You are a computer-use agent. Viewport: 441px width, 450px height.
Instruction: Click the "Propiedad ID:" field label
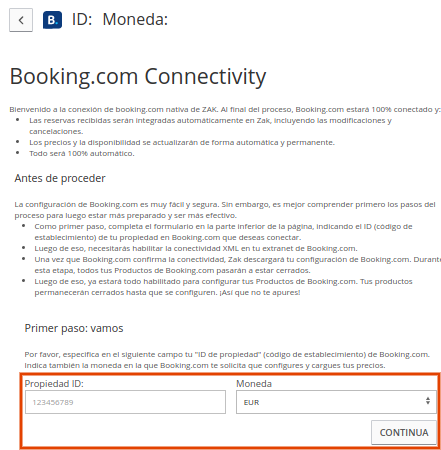[x=54, y=384]
